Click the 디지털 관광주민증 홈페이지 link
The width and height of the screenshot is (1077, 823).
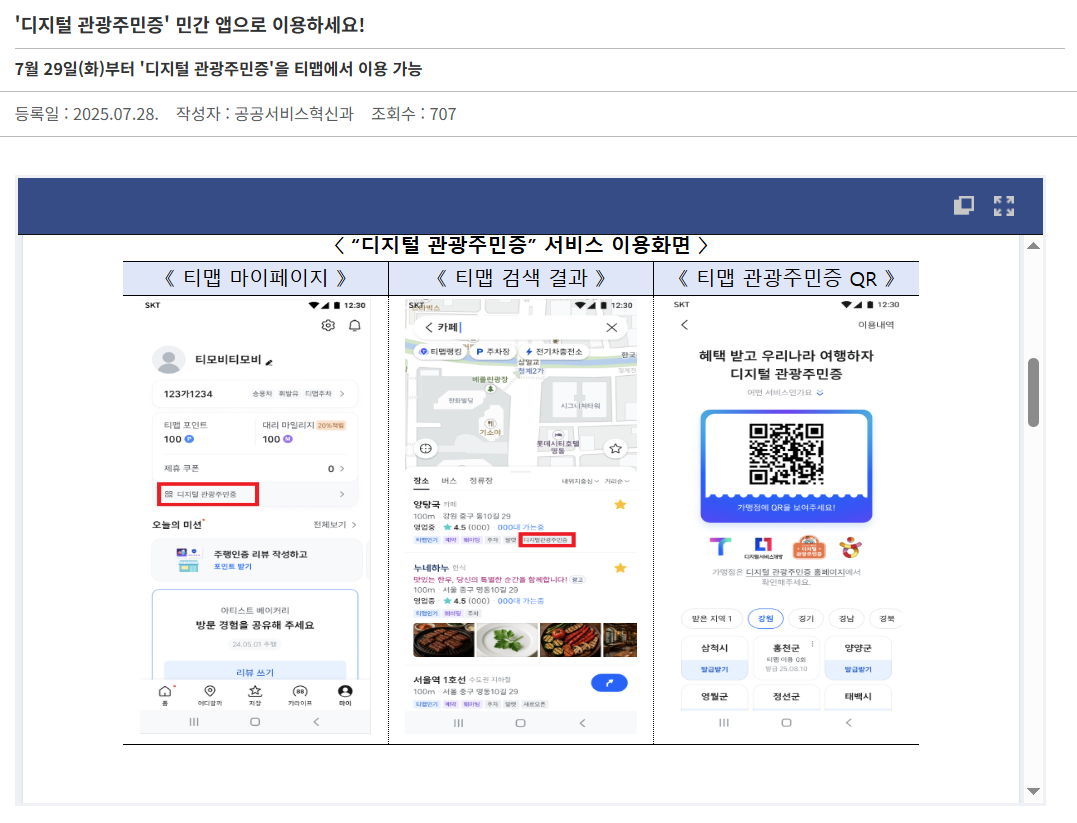coord(795,572)
